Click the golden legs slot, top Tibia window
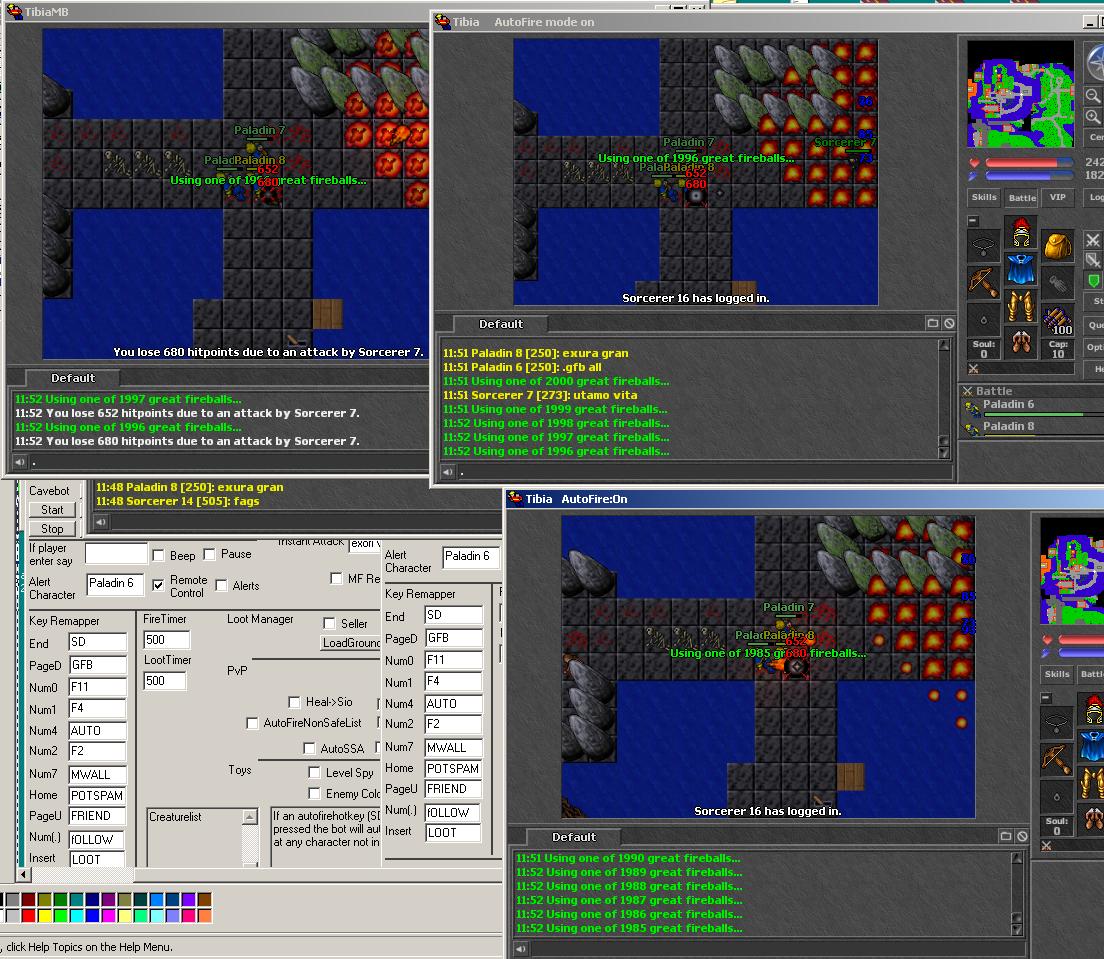The image size is (1104, 959). pyautogui.click(x=1021, y=307)
